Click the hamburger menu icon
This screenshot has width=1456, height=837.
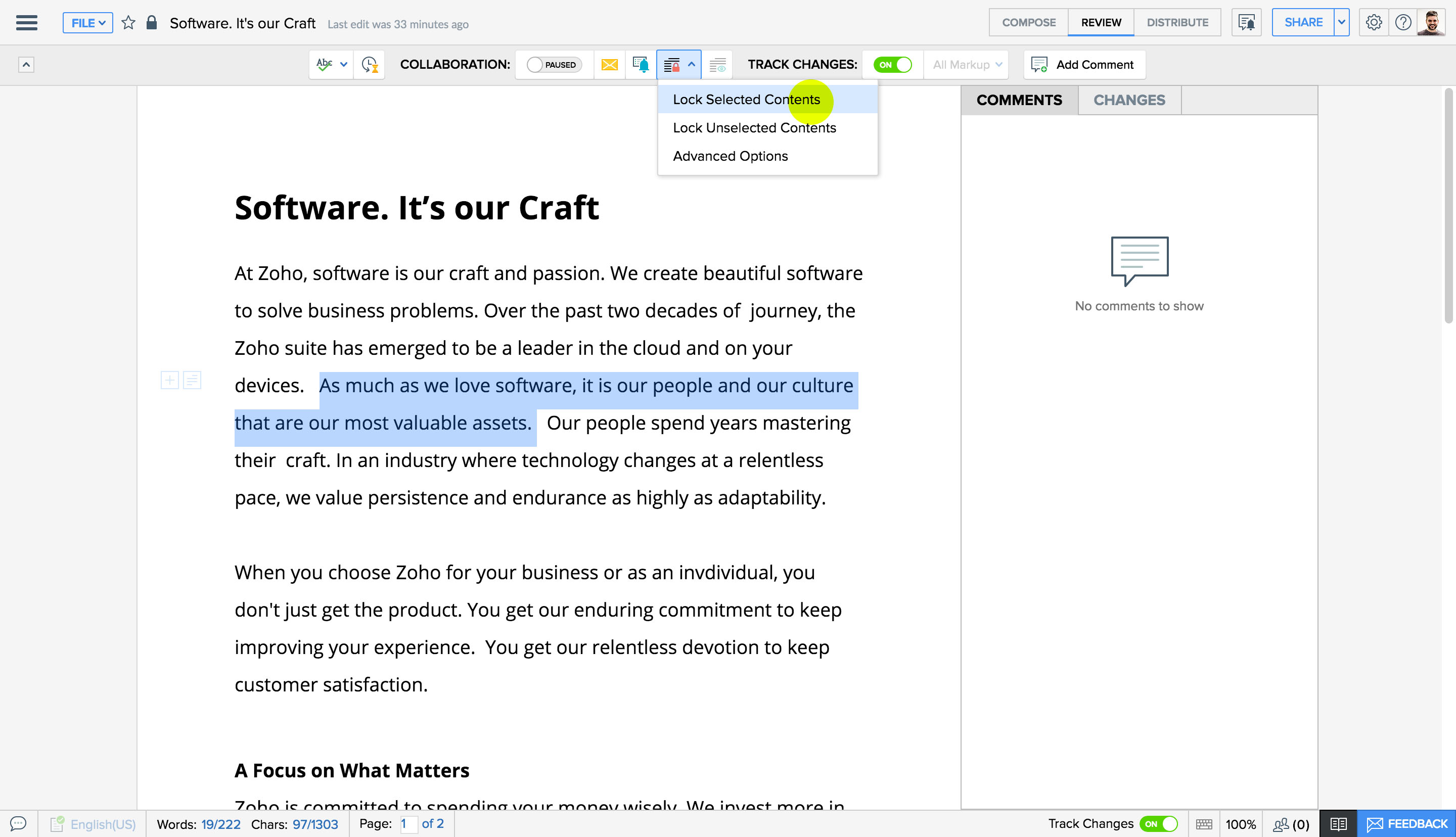click(26, 23)
